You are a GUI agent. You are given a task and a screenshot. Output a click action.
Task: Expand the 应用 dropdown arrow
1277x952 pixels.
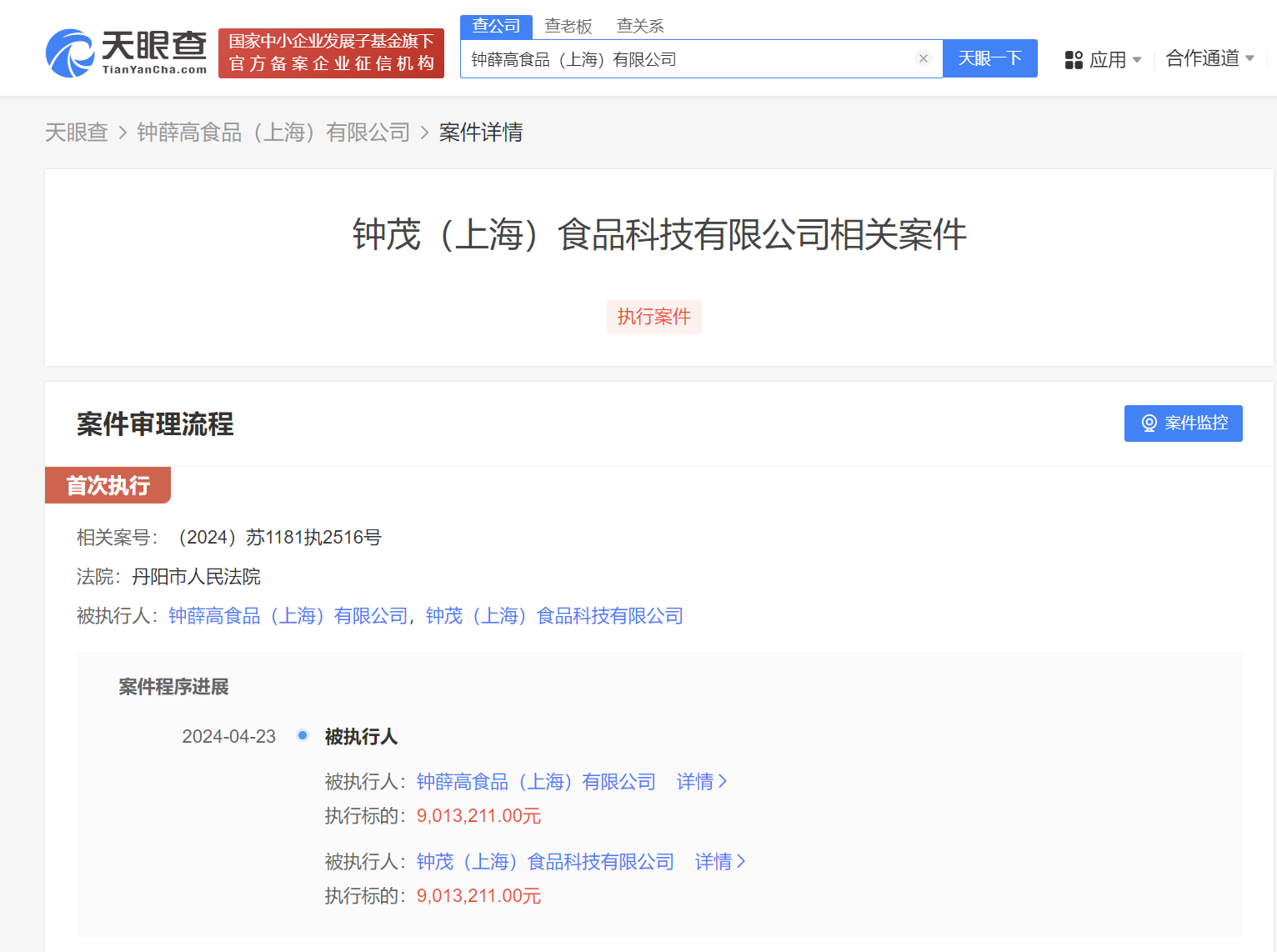[1136, 60]
